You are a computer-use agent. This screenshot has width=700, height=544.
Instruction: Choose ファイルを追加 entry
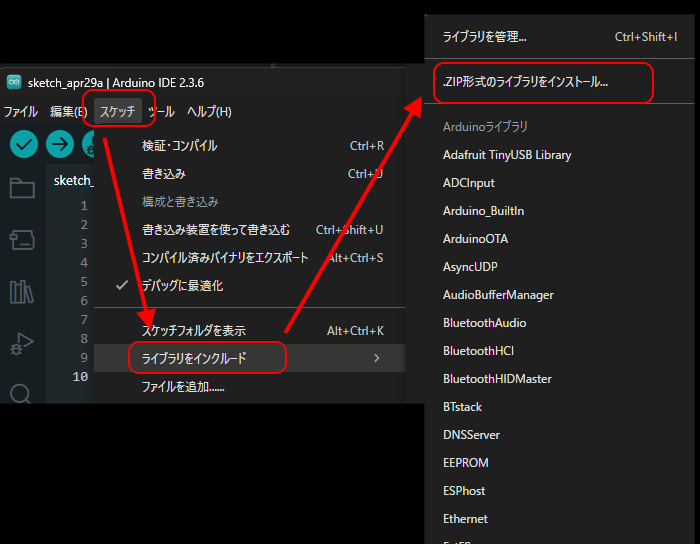pos(250,386)
